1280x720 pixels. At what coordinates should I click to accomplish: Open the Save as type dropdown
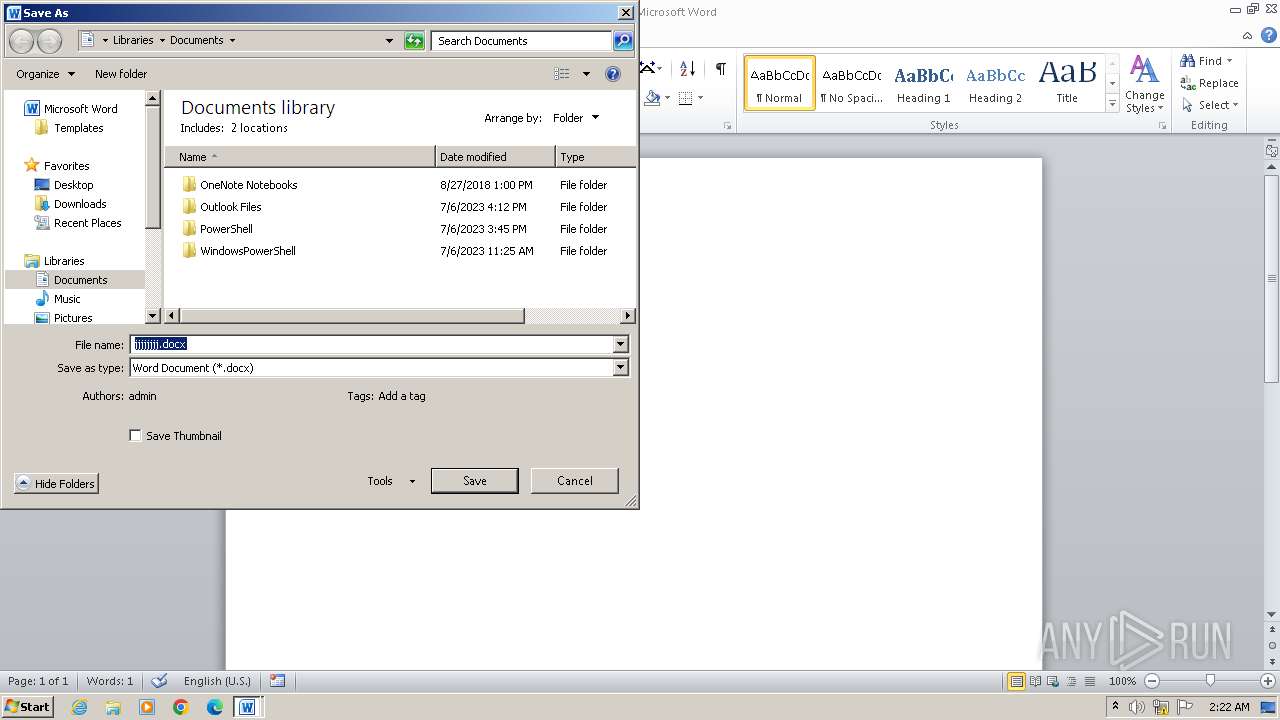coord(620,368)
